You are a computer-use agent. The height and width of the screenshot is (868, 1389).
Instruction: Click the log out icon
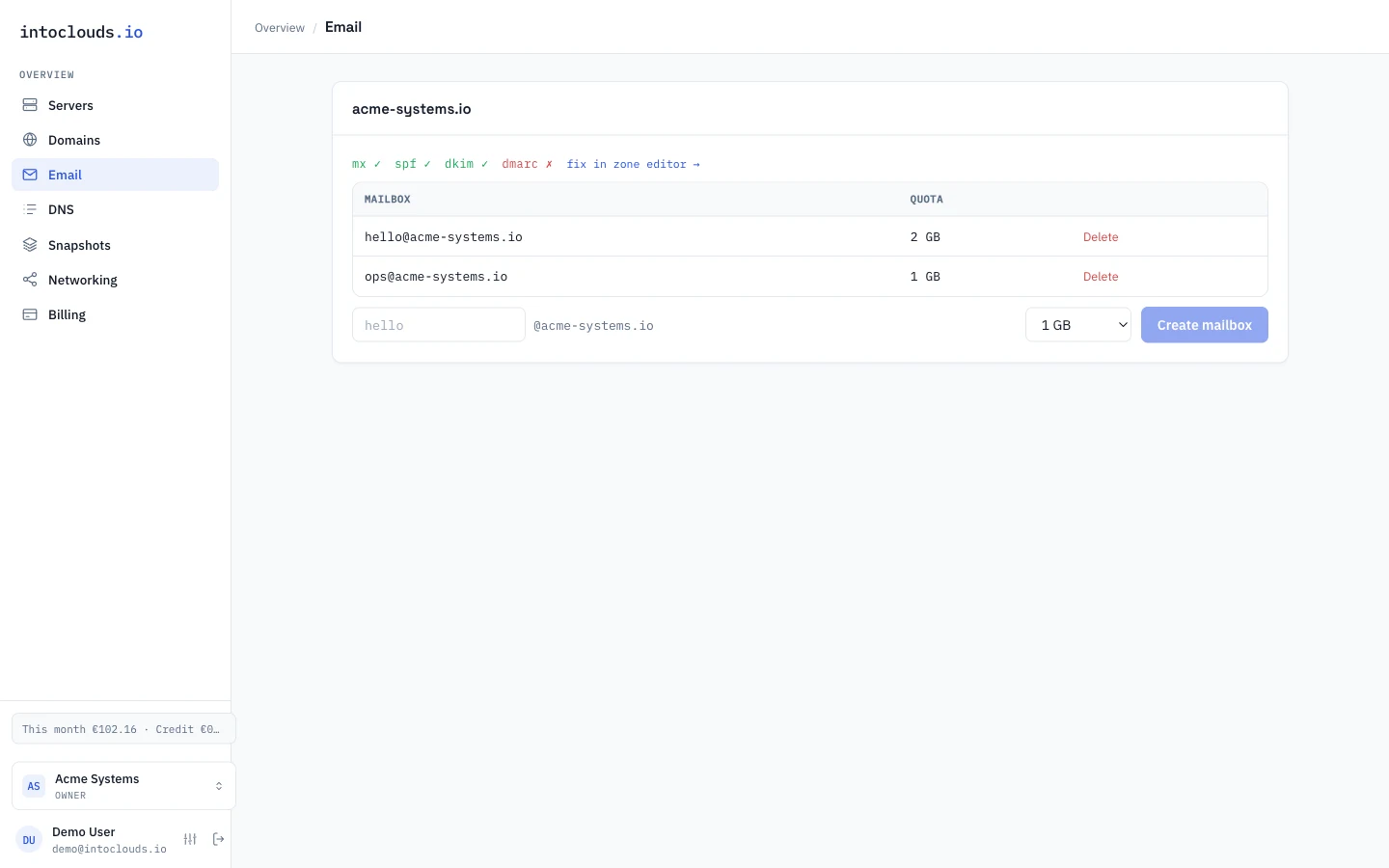tap(218, 839)
